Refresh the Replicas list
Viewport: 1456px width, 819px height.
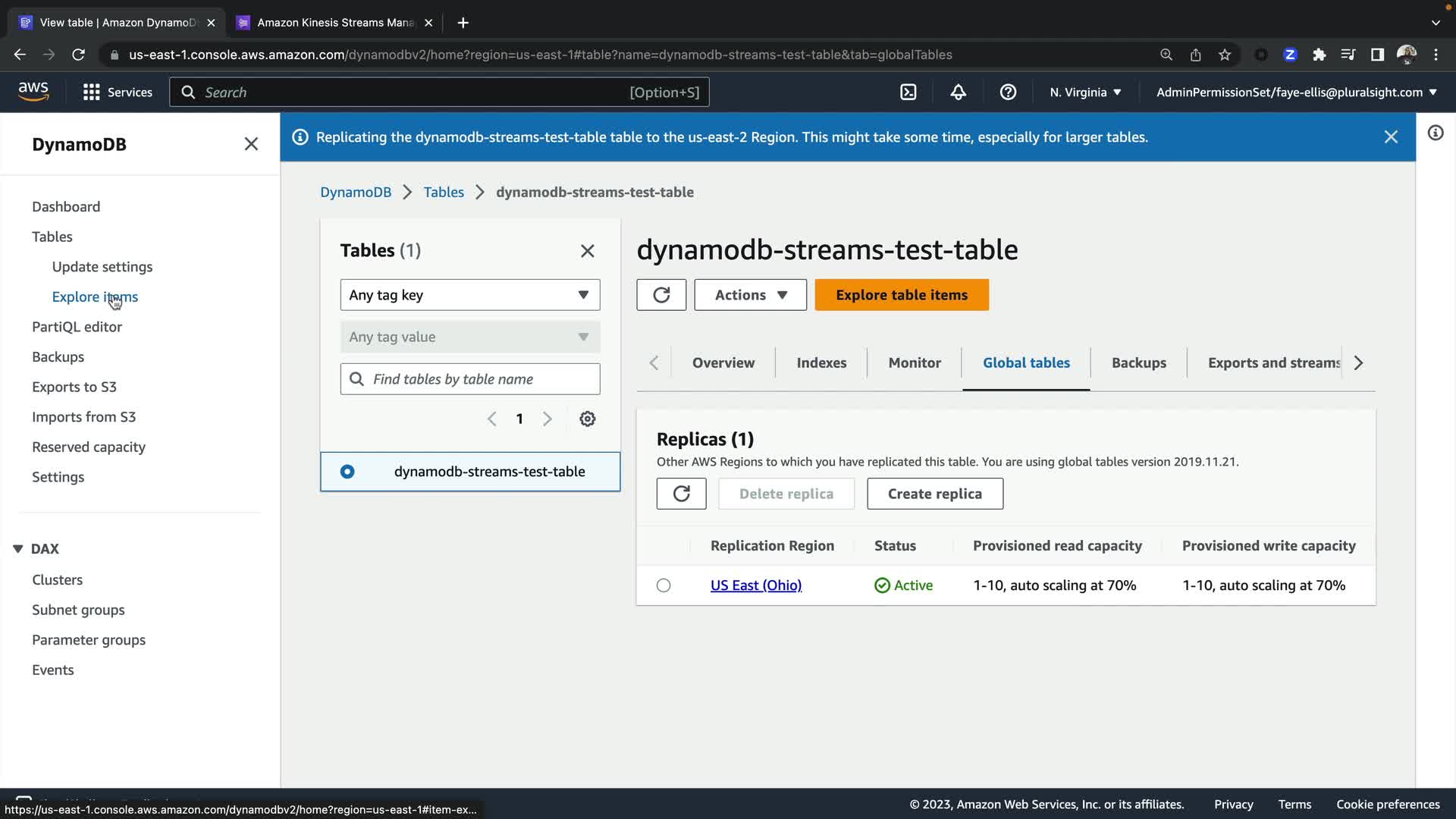[681, 494]
